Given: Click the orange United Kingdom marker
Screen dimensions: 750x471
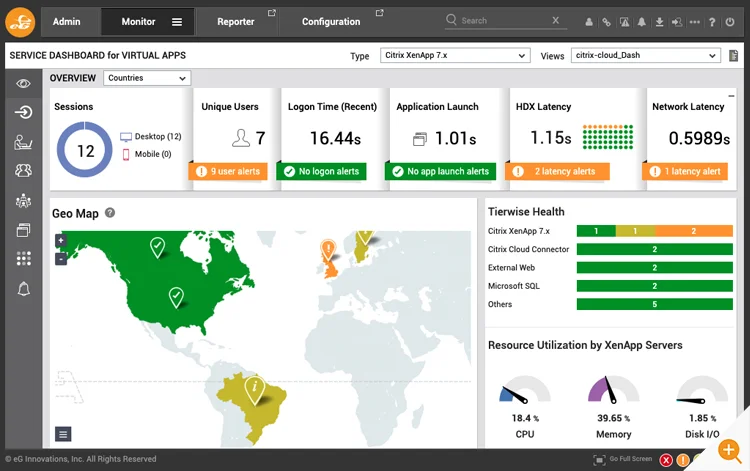Looking at the screenshot, I should (x=328, y=250).
